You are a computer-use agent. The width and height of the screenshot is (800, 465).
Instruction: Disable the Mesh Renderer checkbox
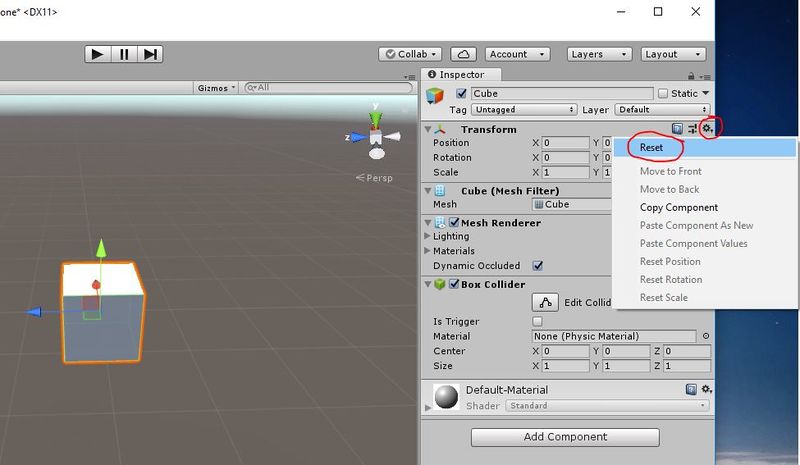coord(454,222)
